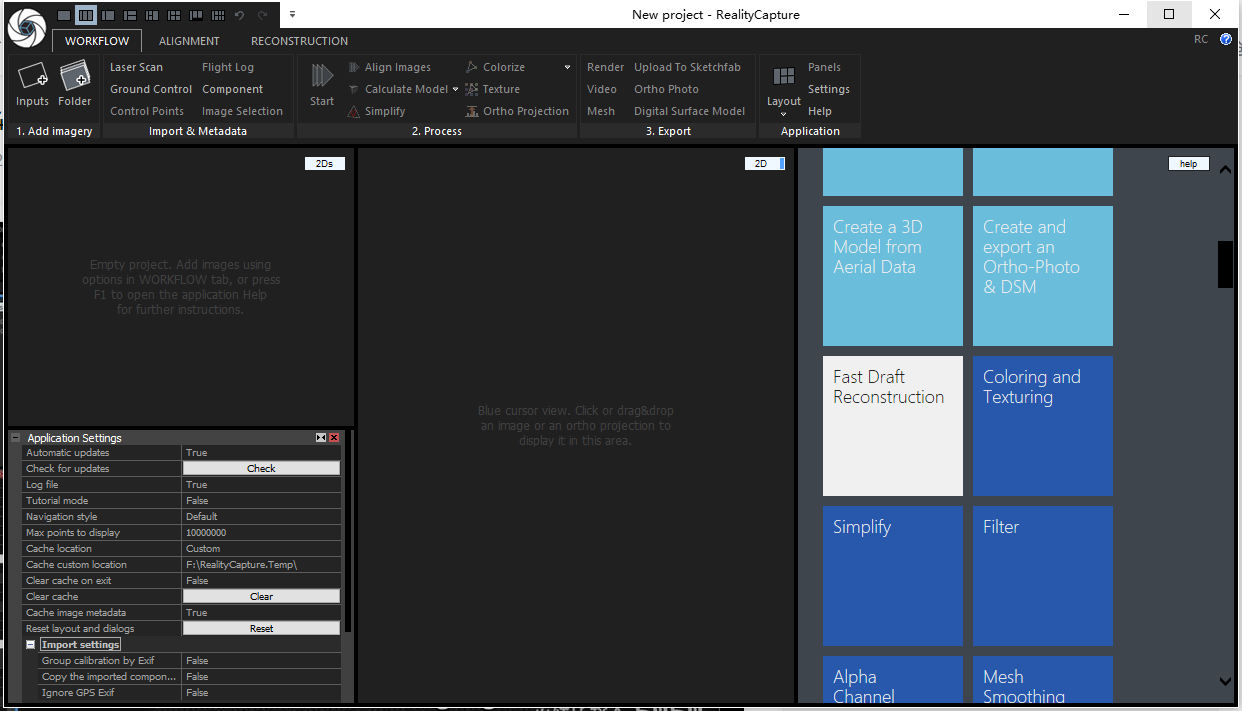Click the RealityCapture logo application button

26,26
